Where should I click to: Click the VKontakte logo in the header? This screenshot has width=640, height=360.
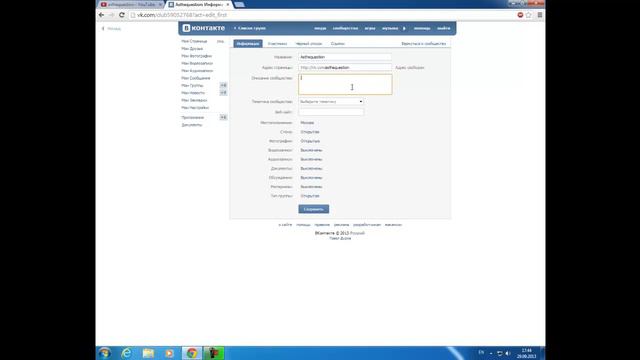tap(204, 28)
